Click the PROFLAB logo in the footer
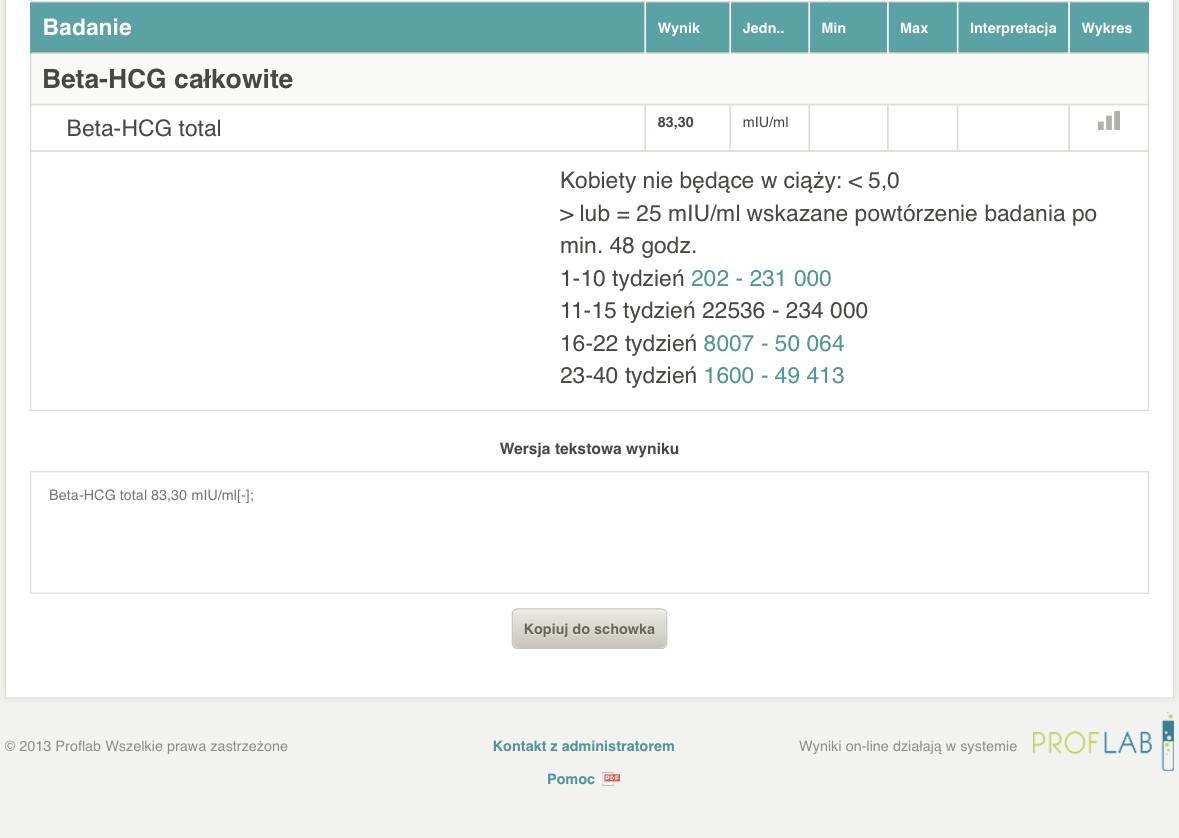 (1100, 743)
